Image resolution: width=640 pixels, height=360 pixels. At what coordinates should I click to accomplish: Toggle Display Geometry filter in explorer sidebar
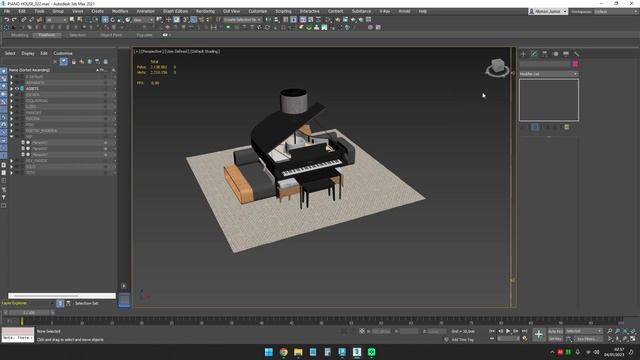(x=4, y=71)
